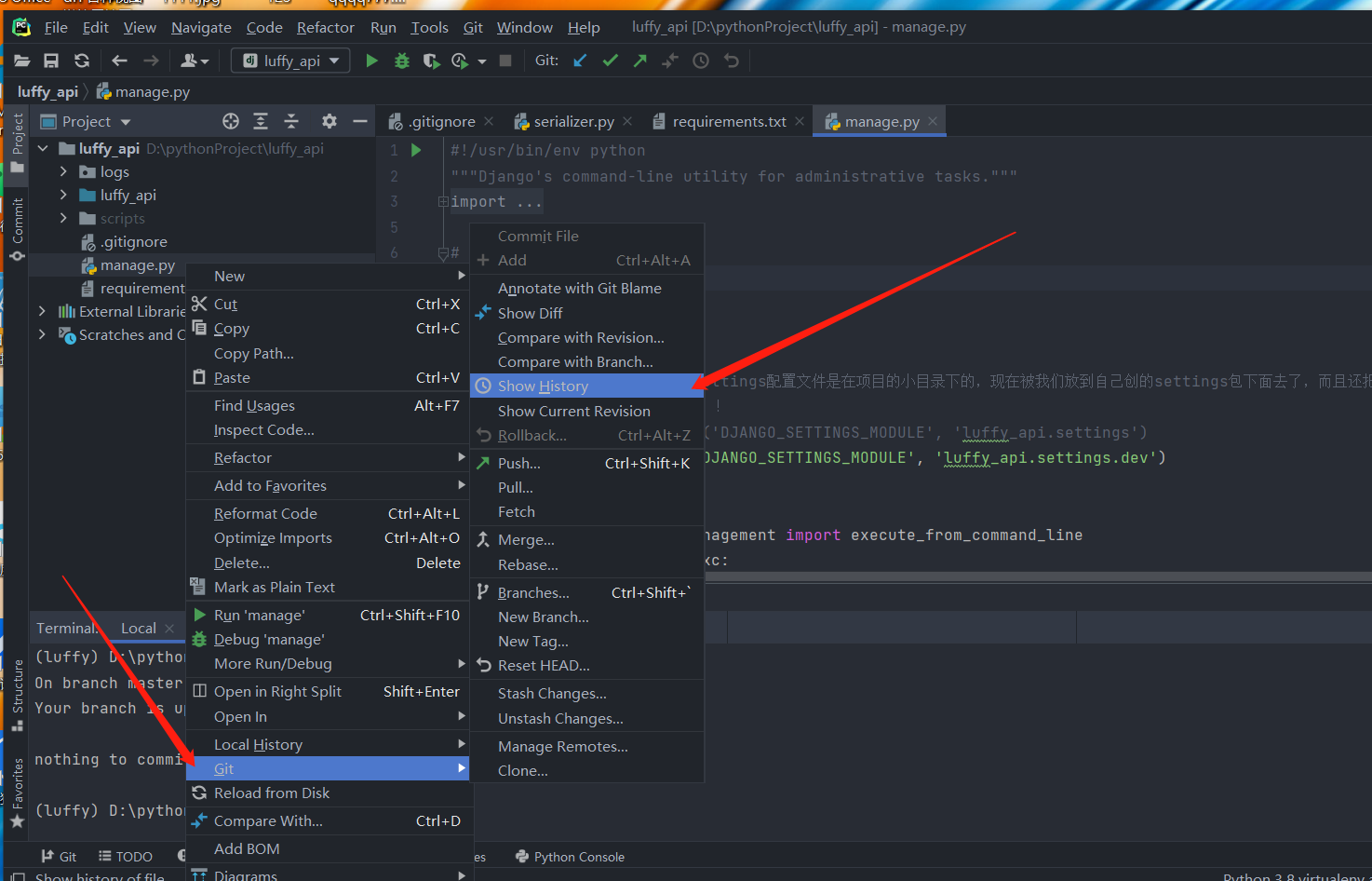The height and width of the screenshot is (881, 1372).
Task: Expand External Libraries node
Action: (x=42, y=311)
